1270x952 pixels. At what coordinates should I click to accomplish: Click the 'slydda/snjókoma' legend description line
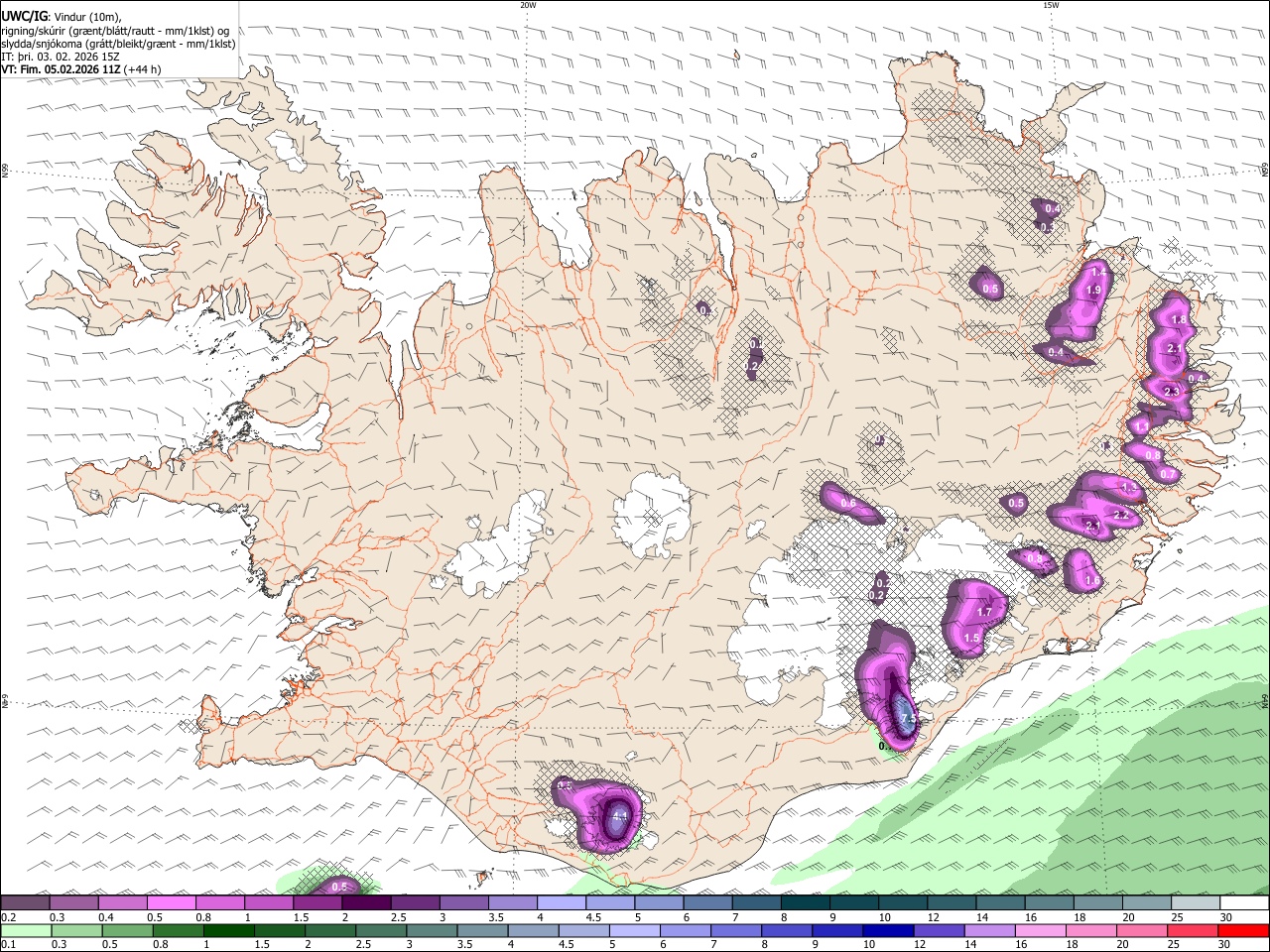(x=118, y=44)
